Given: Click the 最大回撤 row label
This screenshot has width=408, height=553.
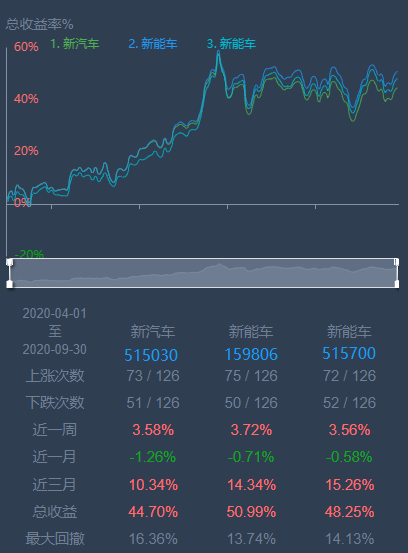Looking at the screenshot, I should 55,539.
